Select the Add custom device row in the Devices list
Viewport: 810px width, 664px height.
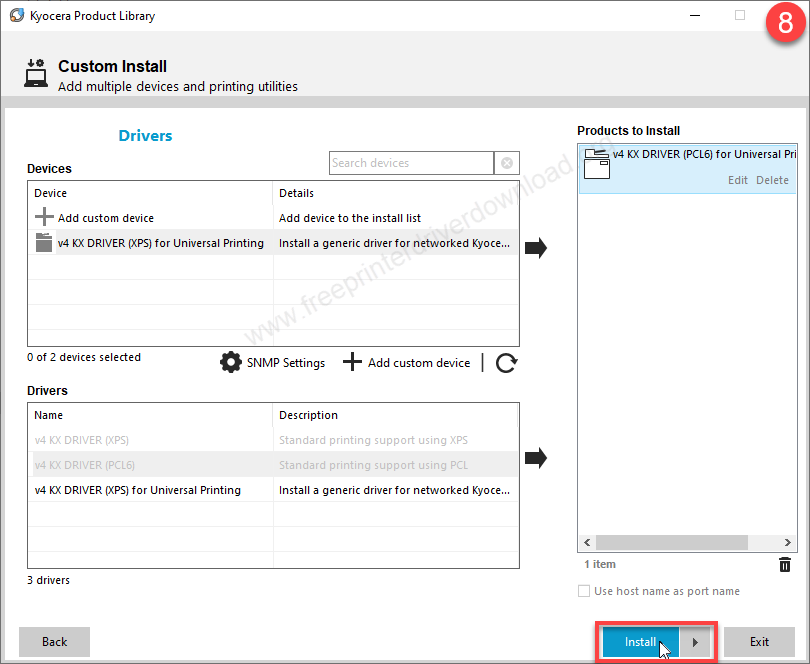pyautogui.click(x=106, y=218)
